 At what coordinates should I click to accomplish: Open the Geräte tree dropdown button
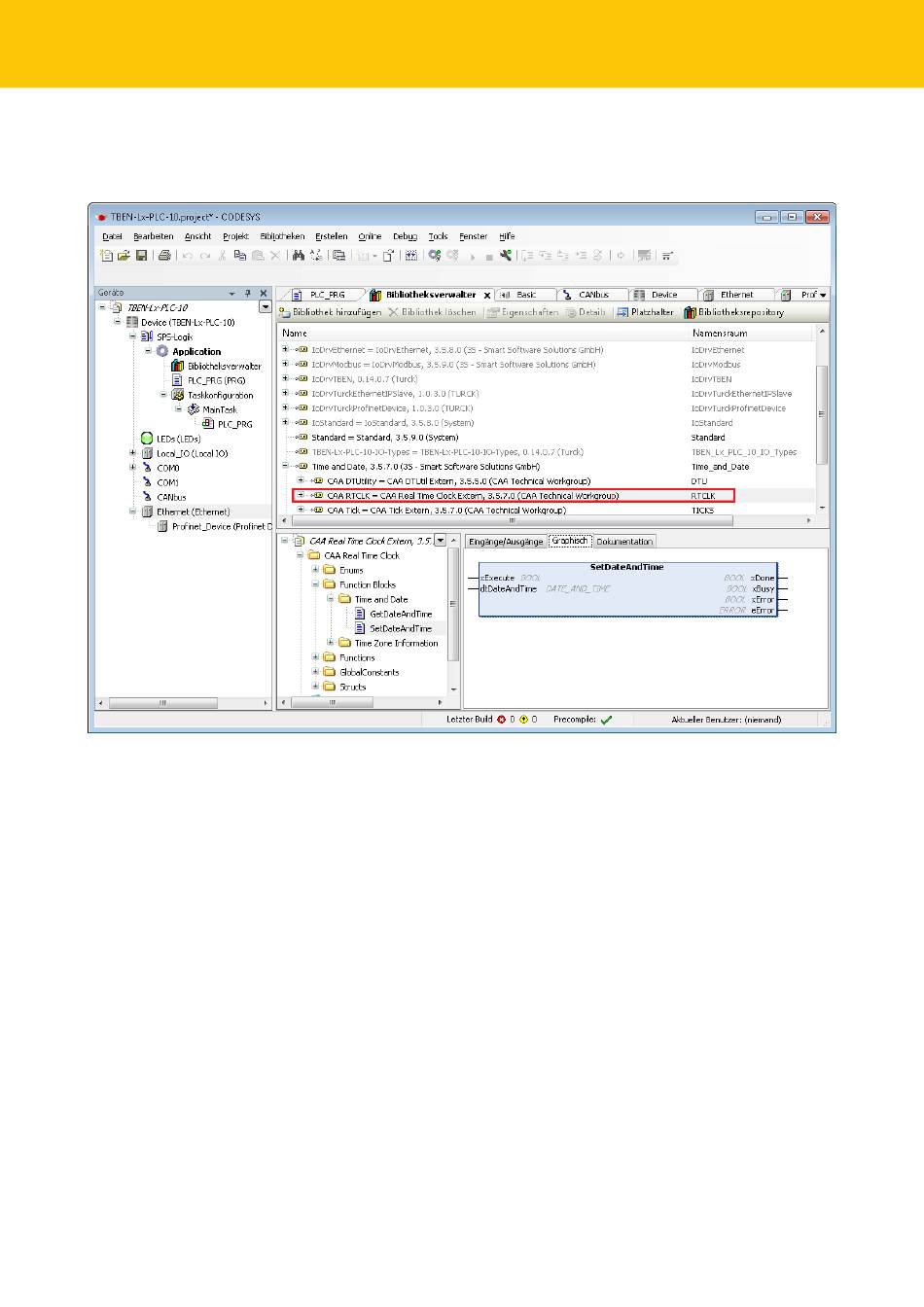(x=265, y=307)
